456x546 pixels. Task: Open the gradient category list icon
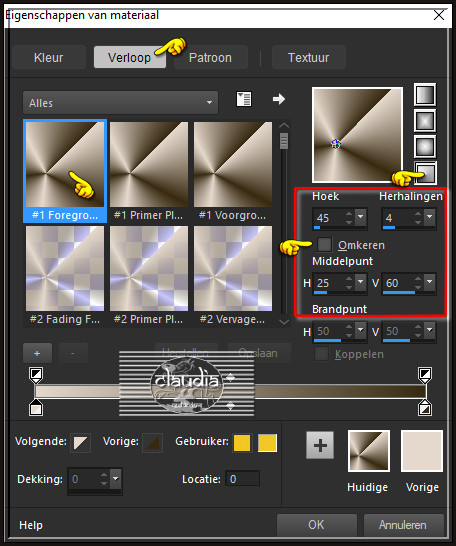click(x=244, y=99)
